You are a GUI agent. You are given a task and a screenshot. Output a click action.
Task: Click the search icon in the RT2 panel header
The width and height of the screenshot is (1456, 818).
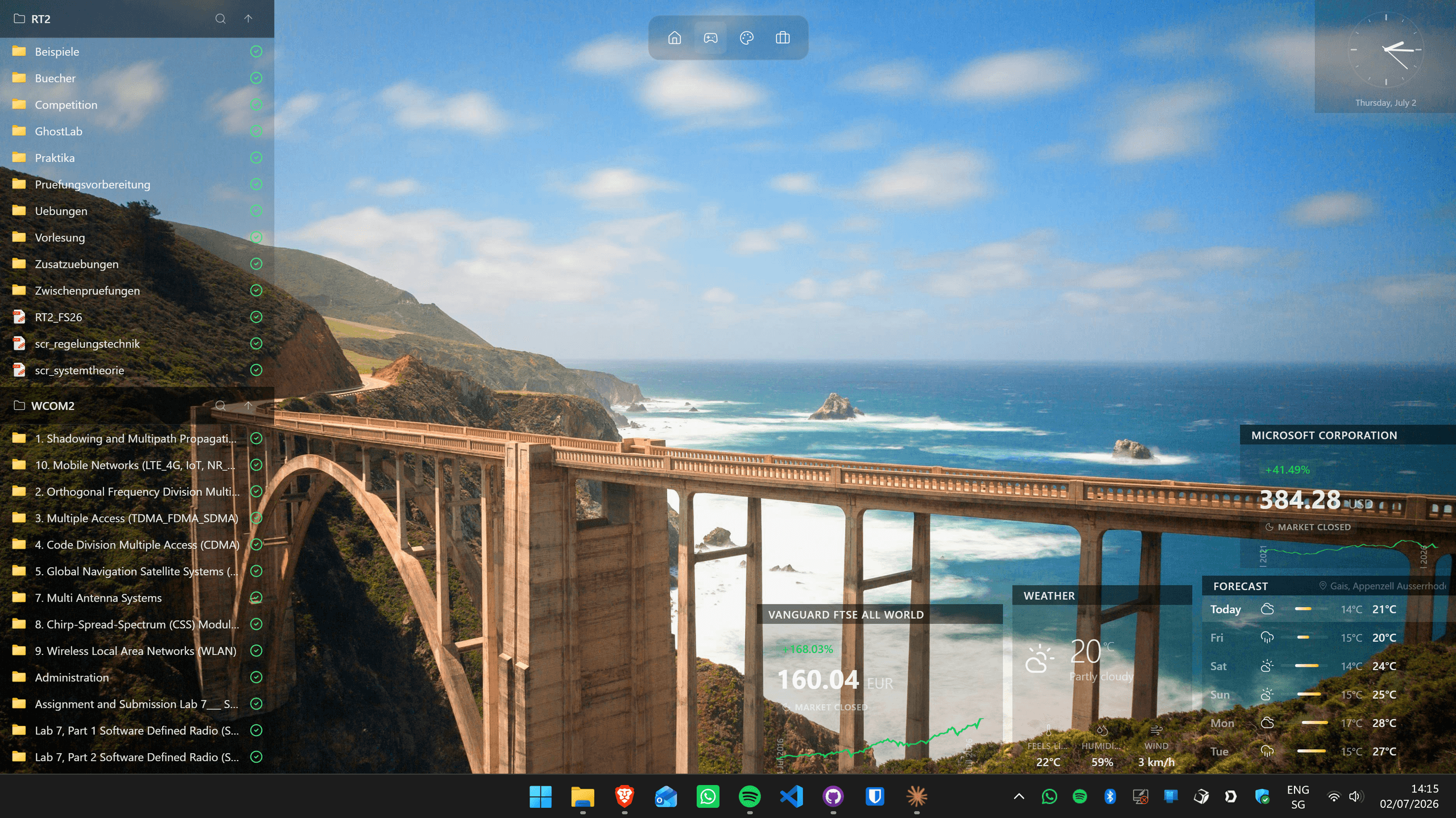[220, 19]
